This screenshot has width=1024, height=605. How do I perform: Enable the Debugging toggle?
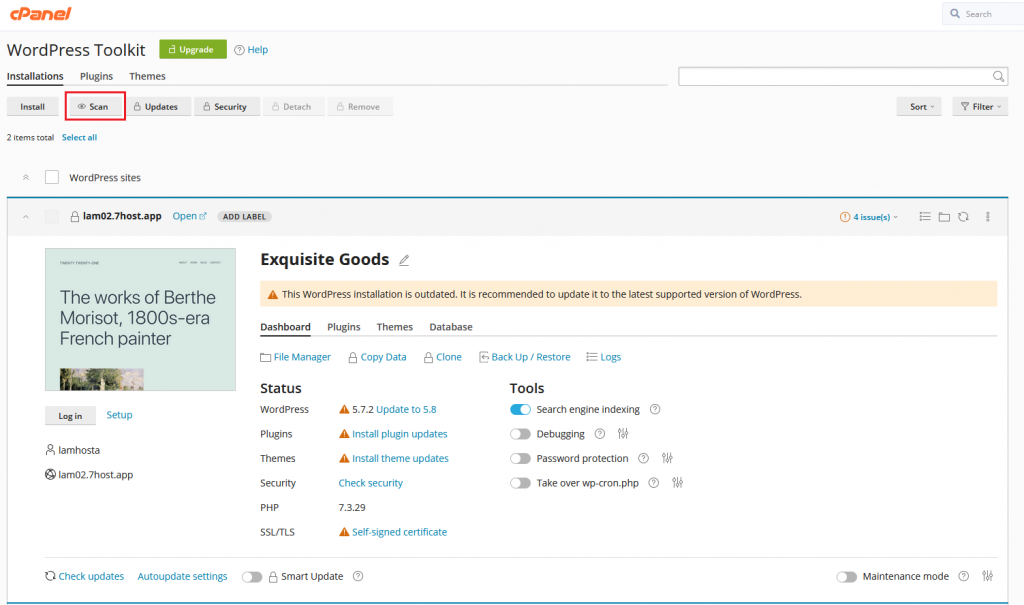[x=520, y=434]
